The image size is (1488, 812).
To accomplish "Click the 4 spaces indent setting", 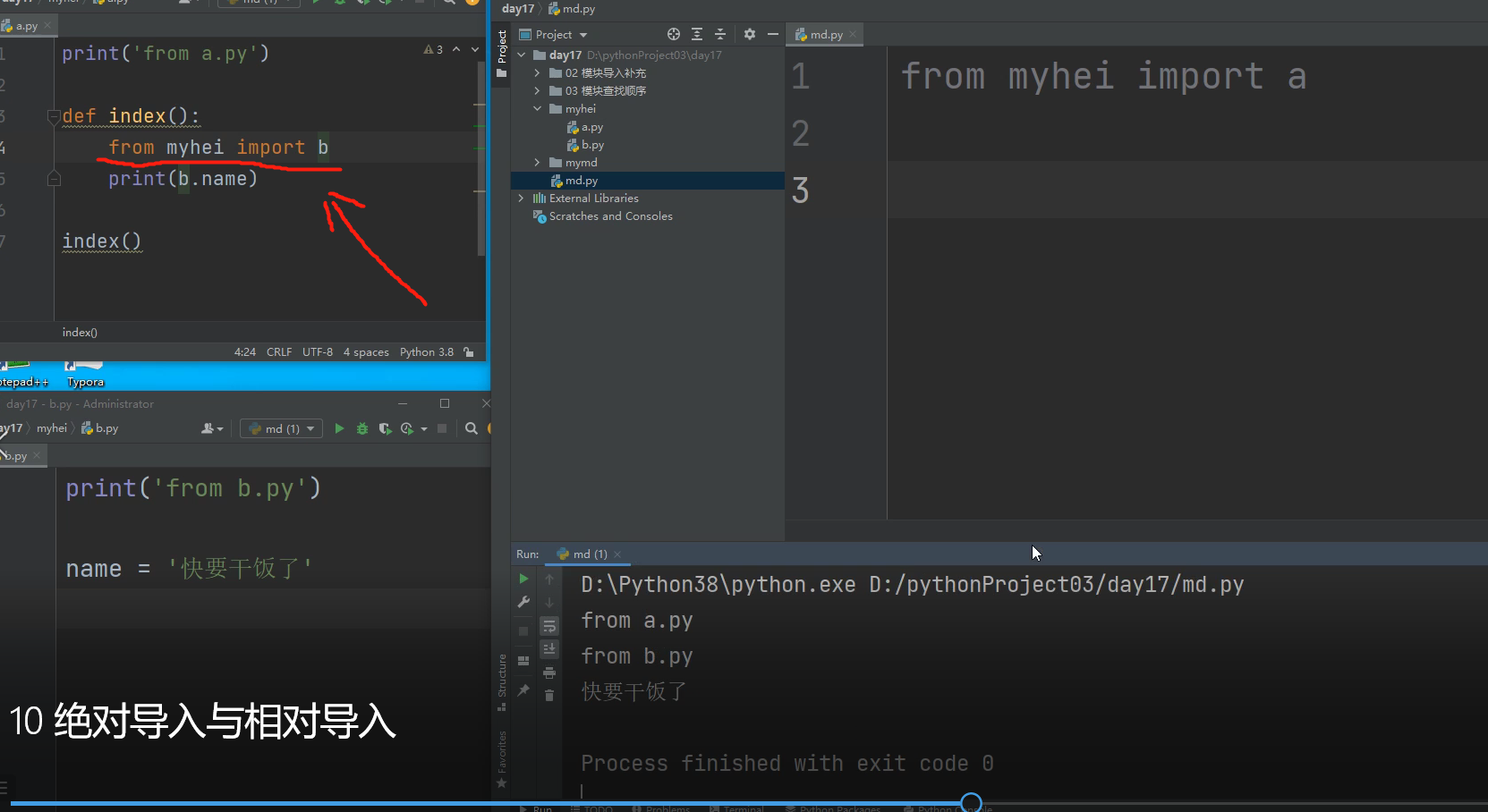I will point(366,352).
